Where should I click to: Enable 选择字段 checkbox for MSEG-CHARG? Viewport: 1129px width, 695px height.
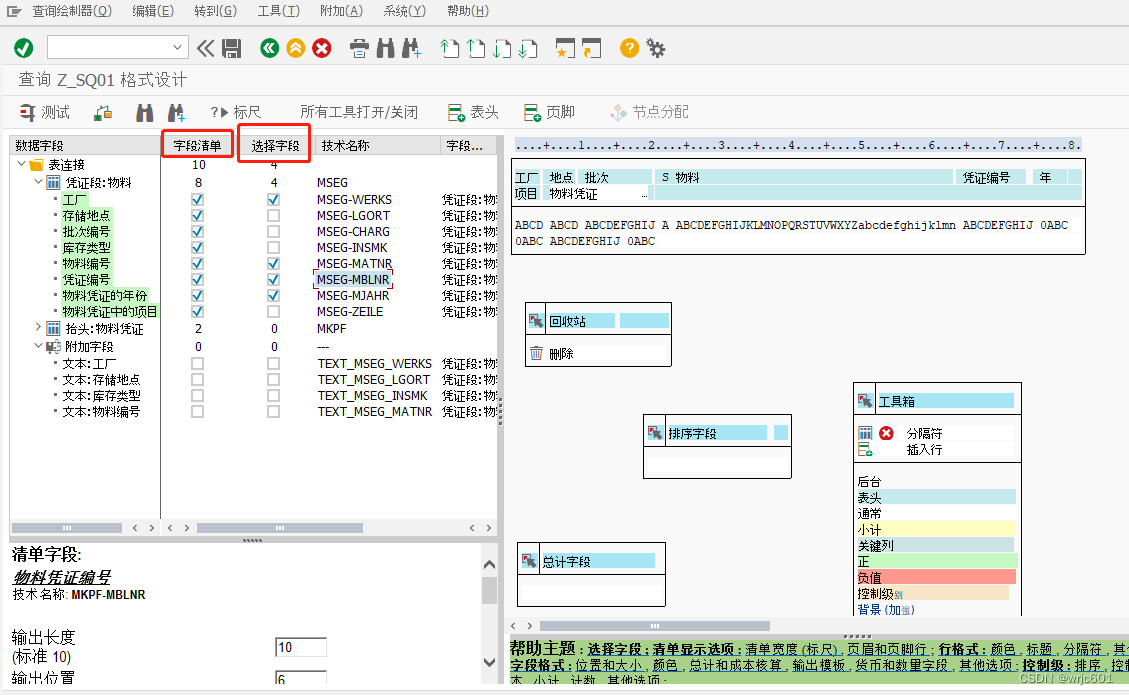(273, 231)
